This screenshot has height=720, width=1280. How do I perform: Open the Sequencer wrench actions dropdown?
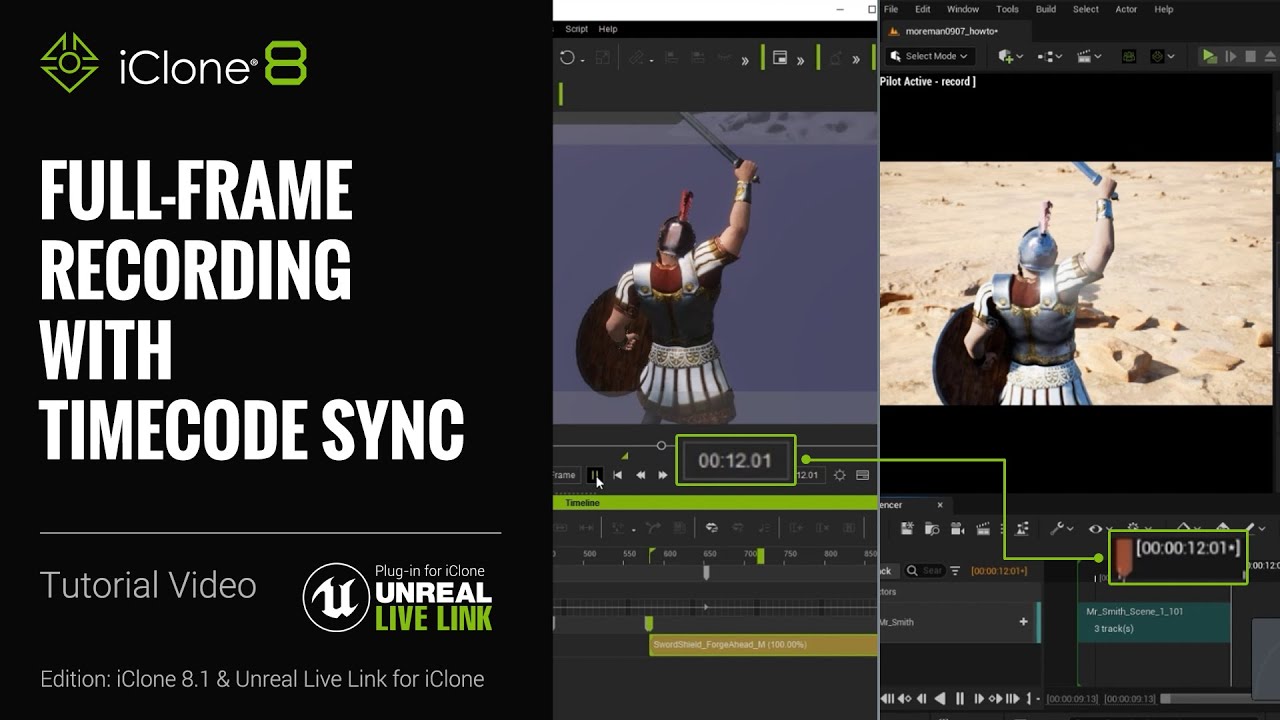point(1062,529)
